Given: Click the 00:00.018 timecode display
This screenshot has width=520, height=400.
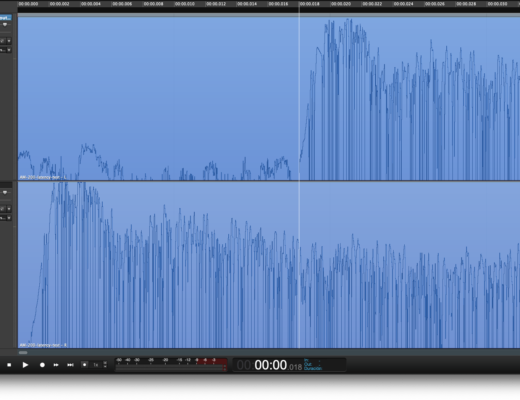Looking at the screenshot, I should (x=269, y=365).
